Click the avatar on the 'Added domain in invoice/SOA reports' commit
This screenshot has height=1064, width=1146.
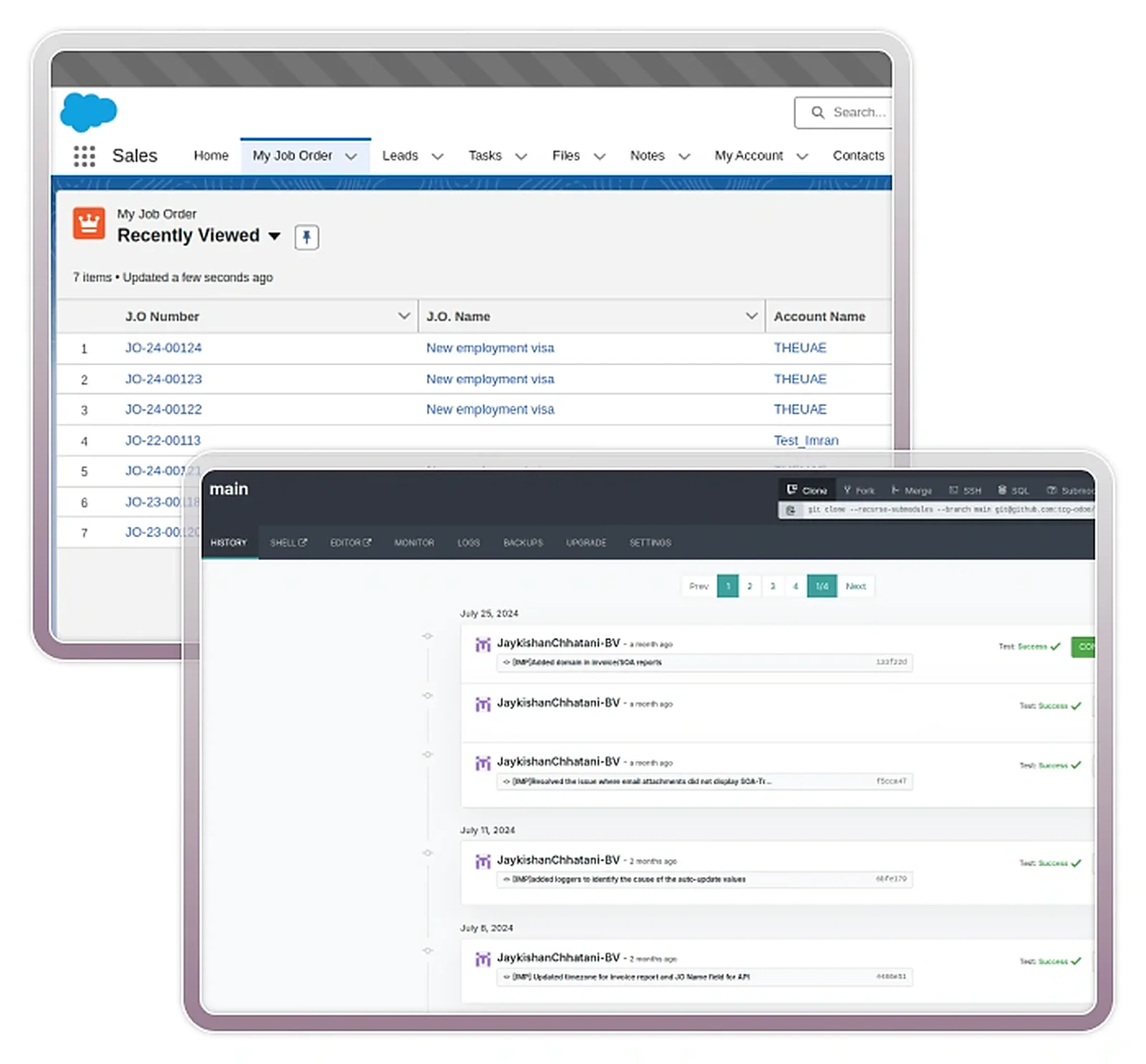483,644
